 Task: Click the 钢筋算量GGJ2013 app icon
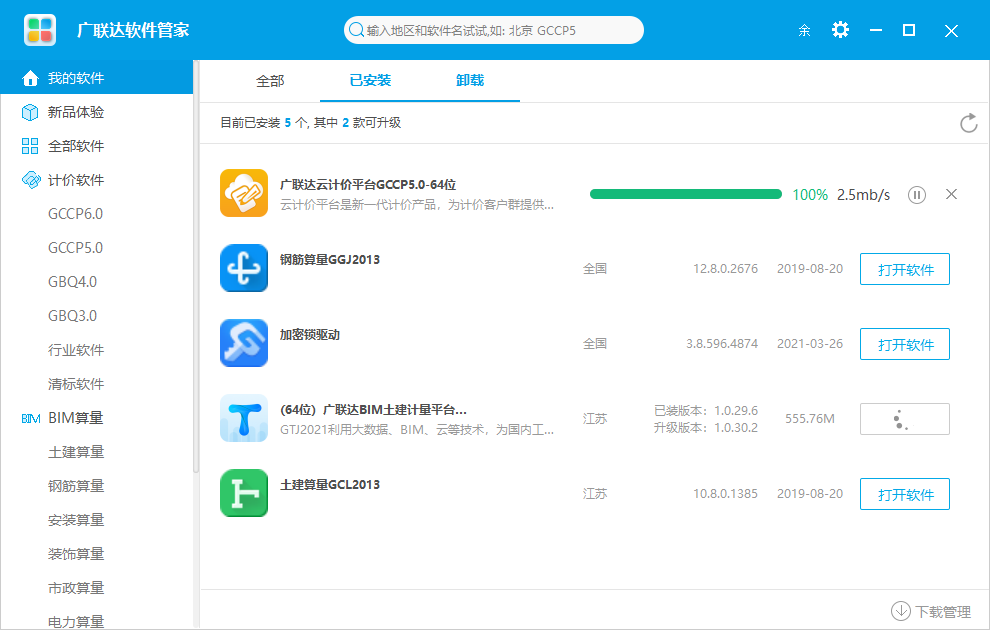point(244,268)
